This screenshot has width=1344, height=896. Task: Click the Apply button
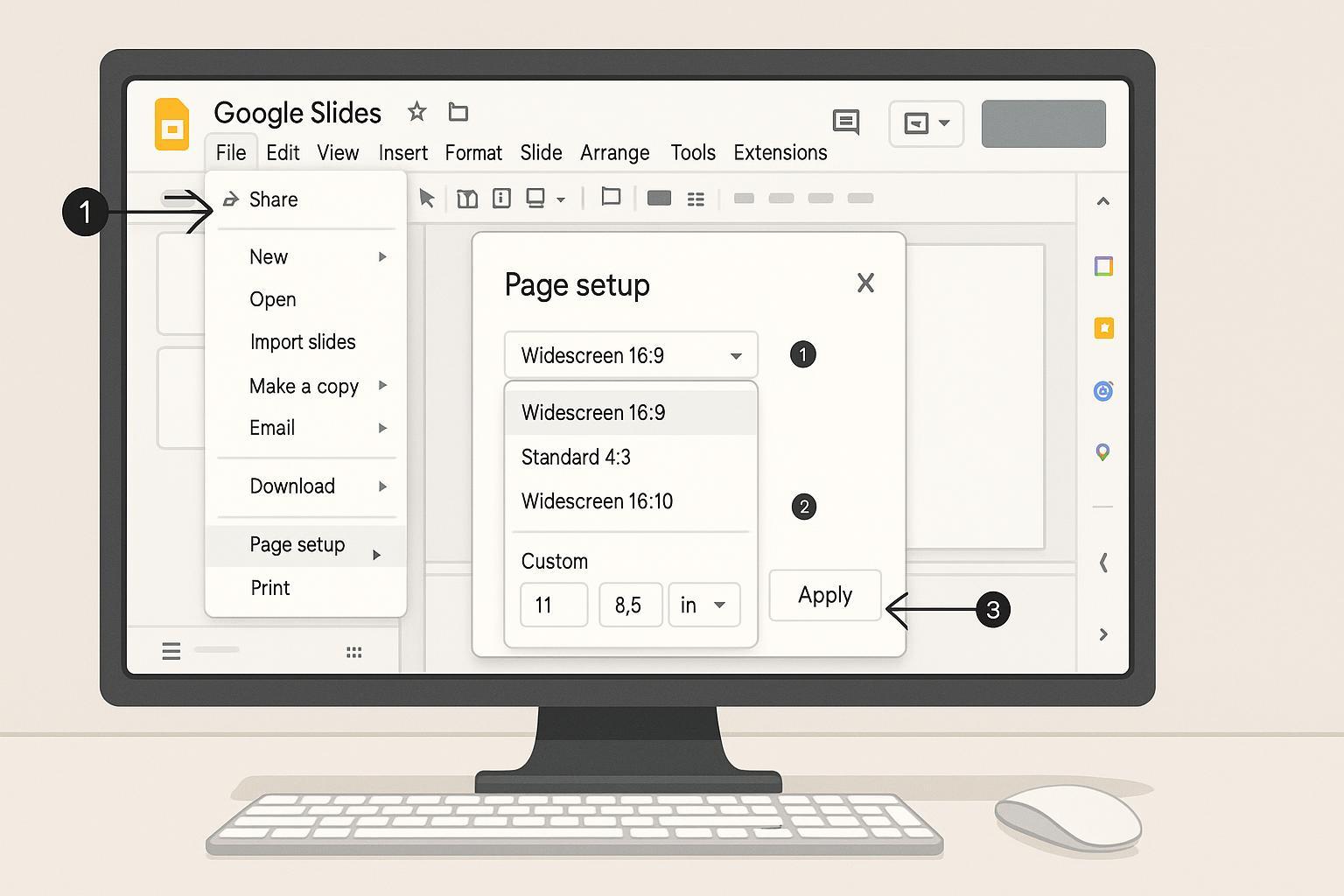tap(824, 595)
